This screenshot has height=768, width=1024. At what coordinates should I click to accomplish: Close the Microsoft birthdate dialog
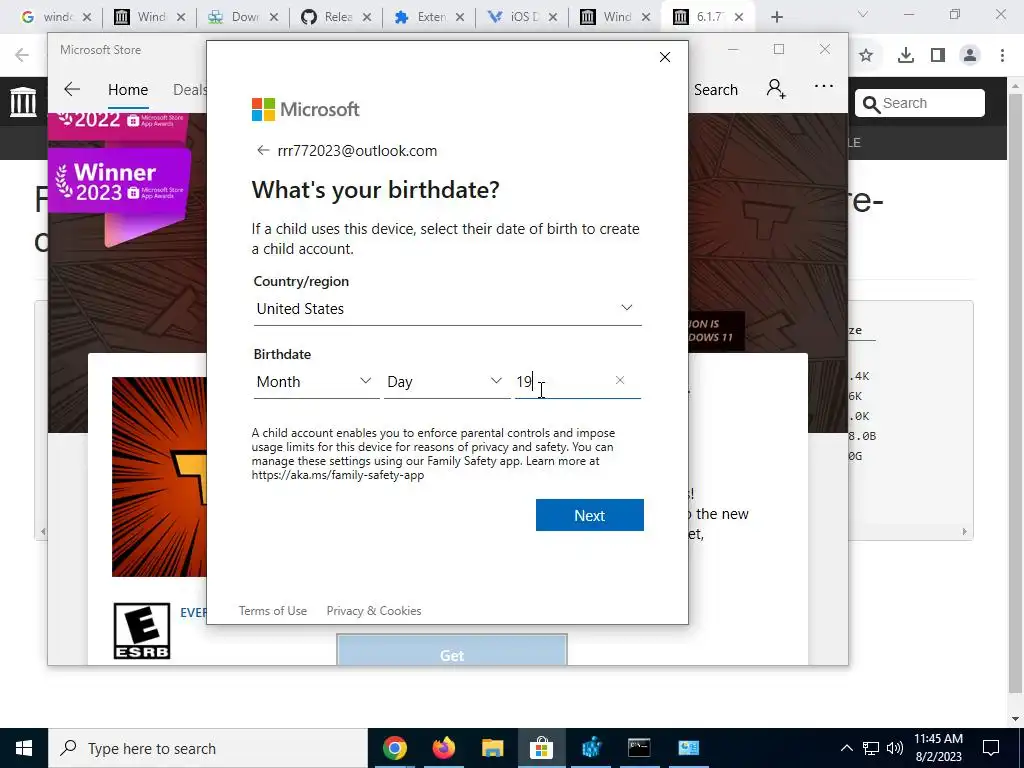[665, 57]
